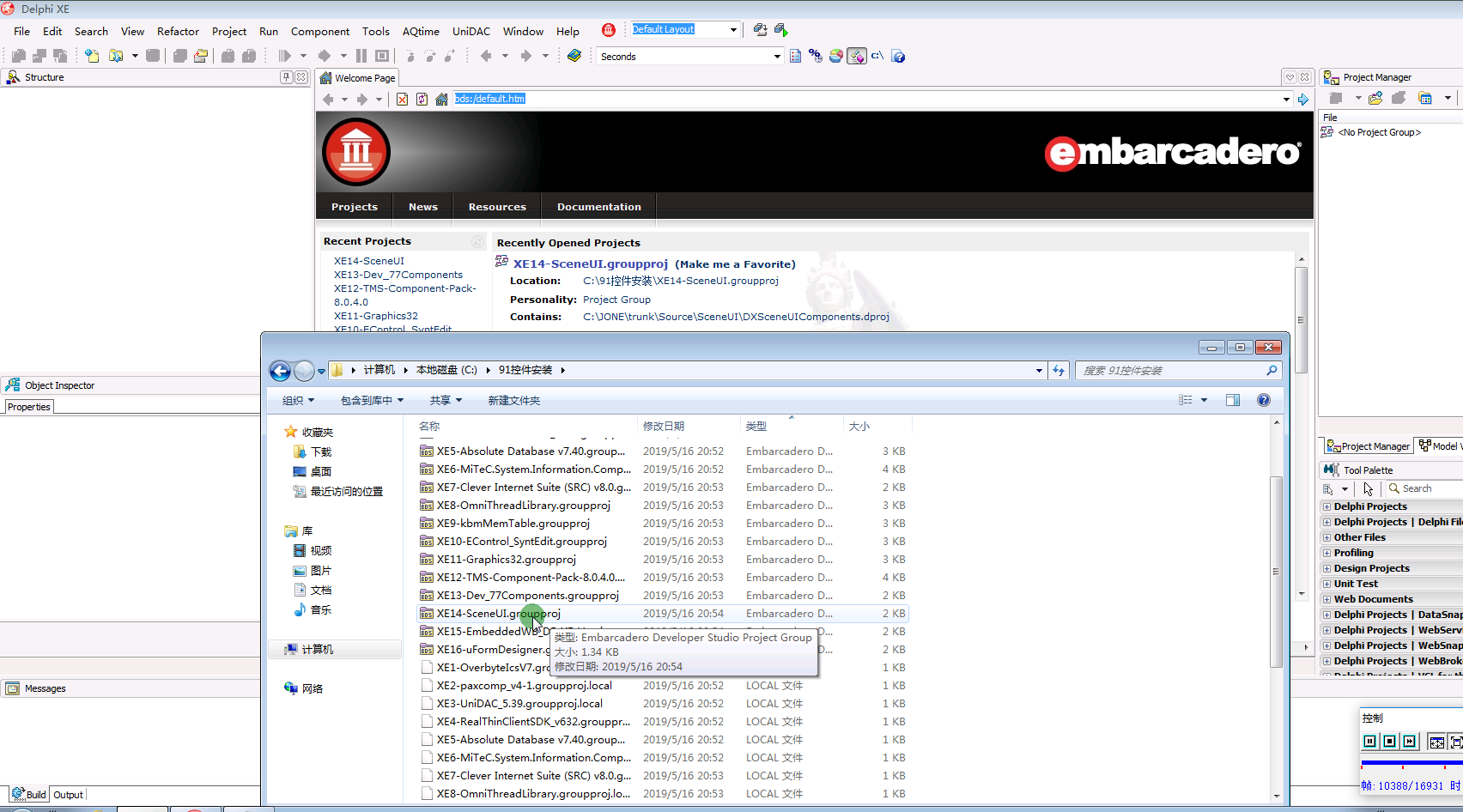This screenshot has height=812, width=1463.
Task: Click 共享 button in Explorer toolbar
Action: 446,401
